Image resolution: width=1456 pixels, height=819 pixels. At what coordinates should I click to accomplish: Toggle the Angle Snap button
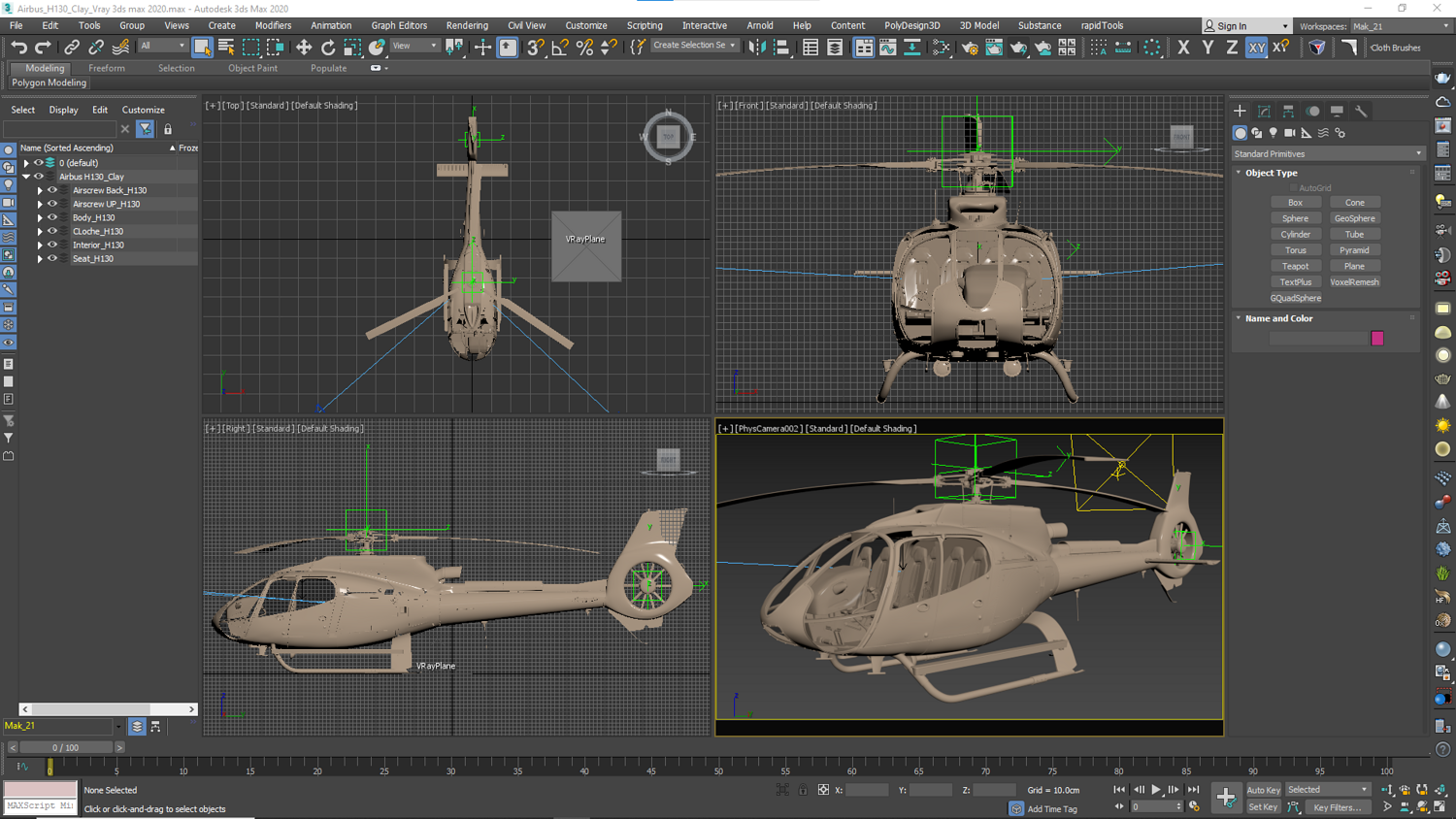pyautogui.click(x=560, y=48)
